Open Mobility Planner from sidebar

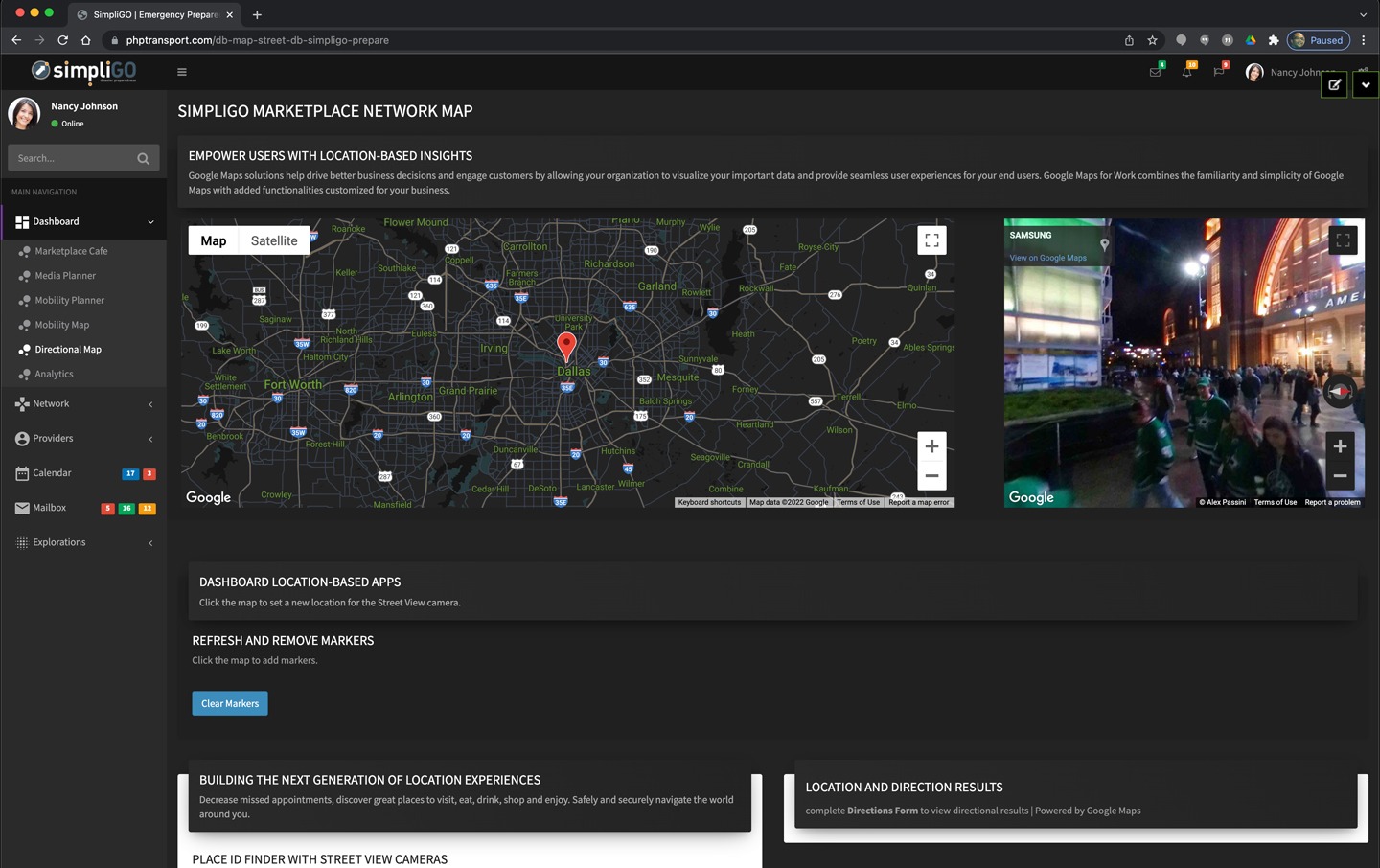(70, 300)
